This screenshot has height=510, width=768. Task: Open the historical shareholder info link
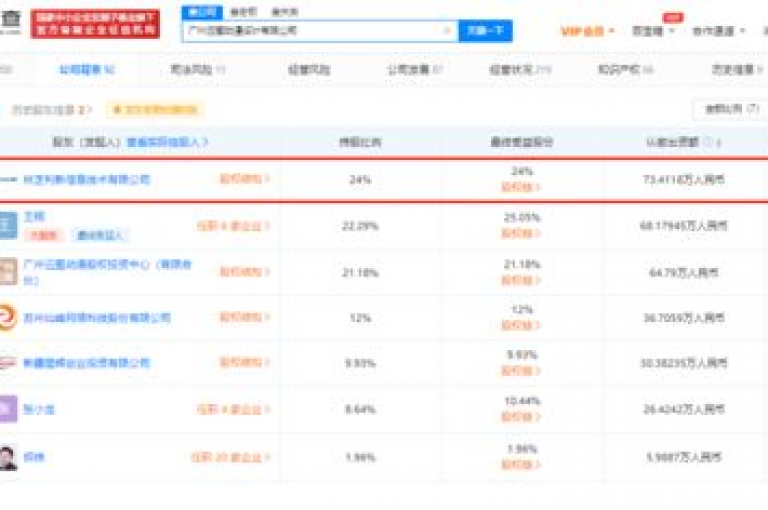pyautogui.click(x=52, y=110)
